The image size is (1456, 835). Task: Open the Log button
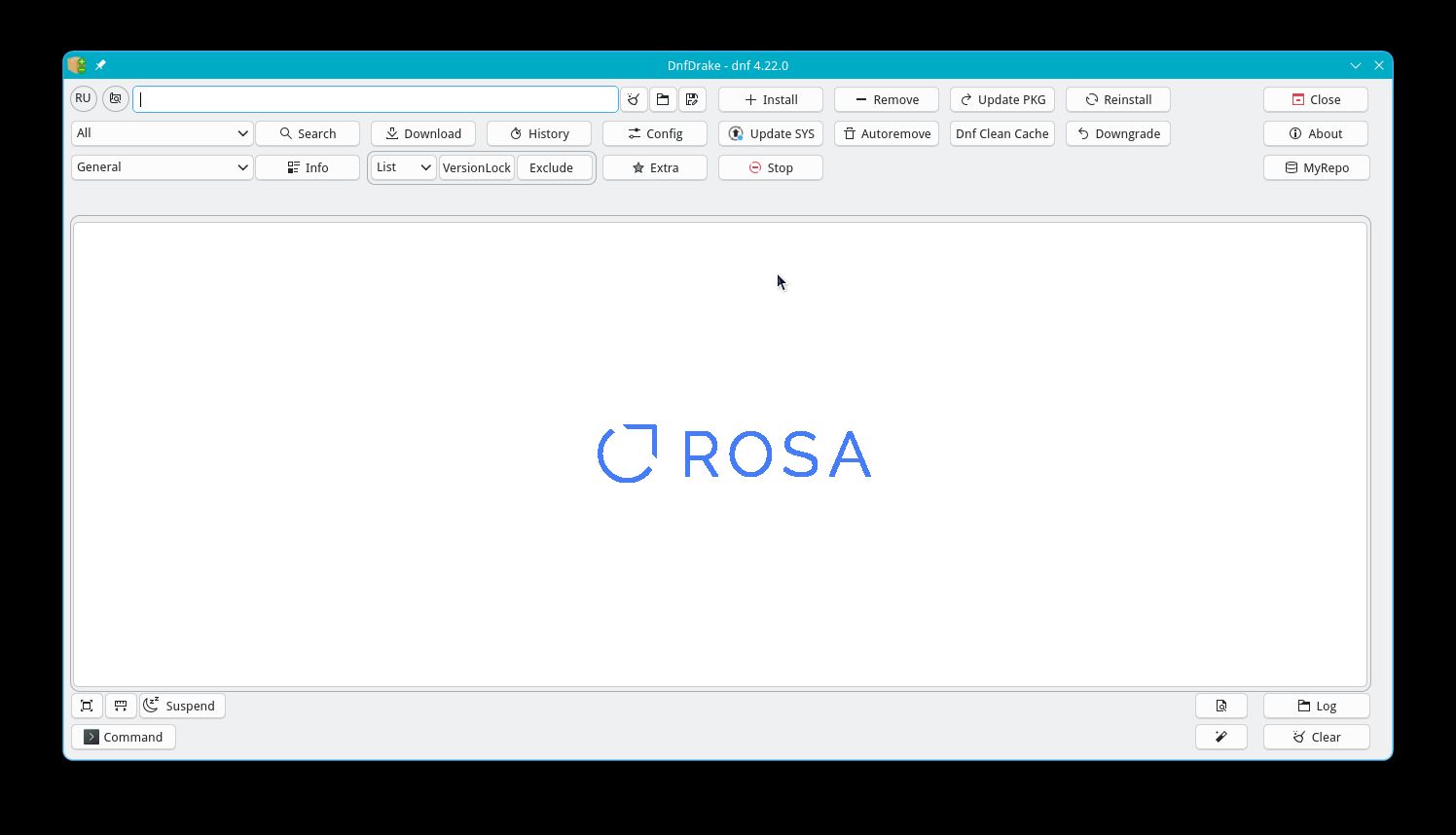(1317, 706)
